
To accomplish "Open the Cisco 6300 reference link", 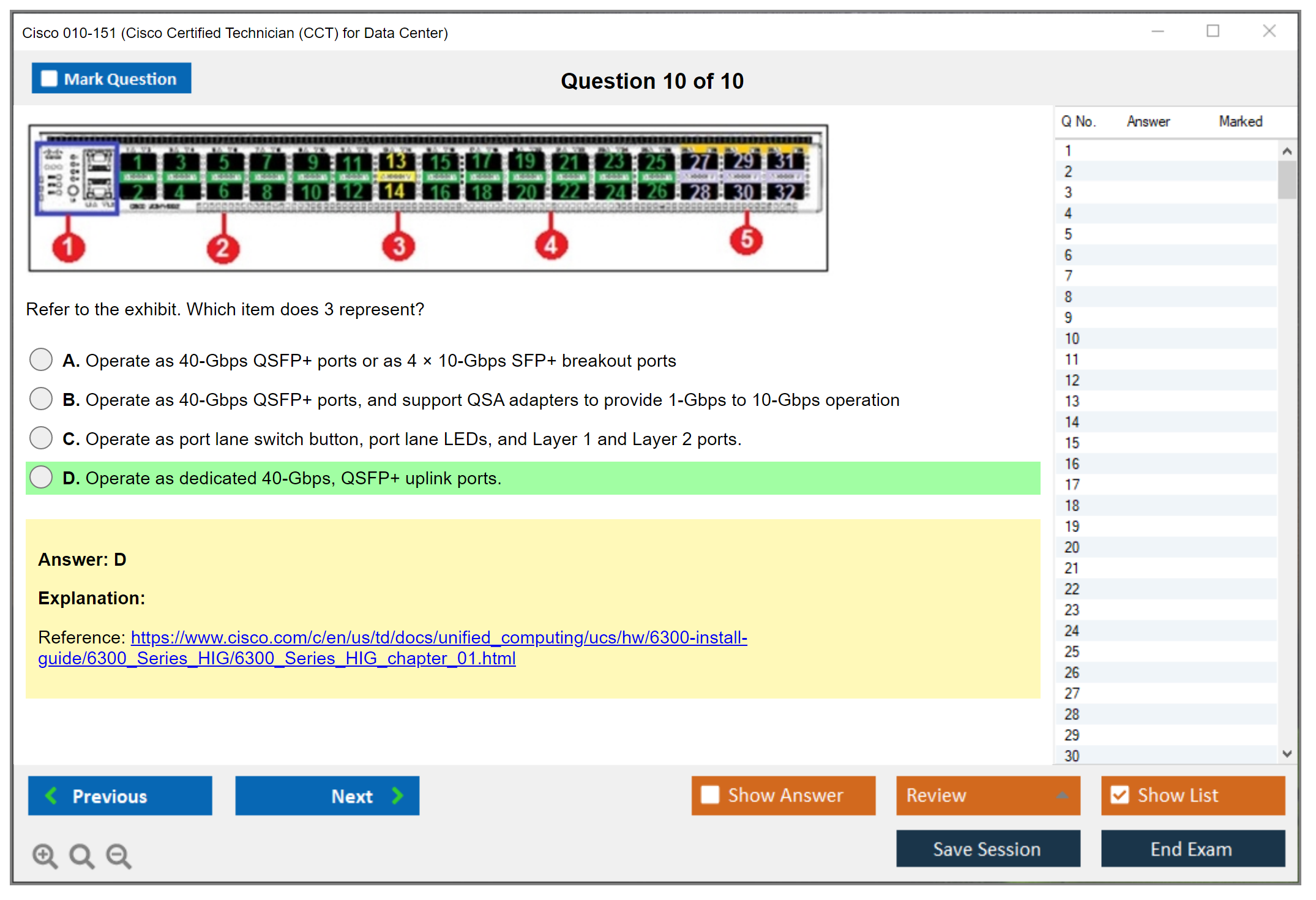I will click(438, 638).
